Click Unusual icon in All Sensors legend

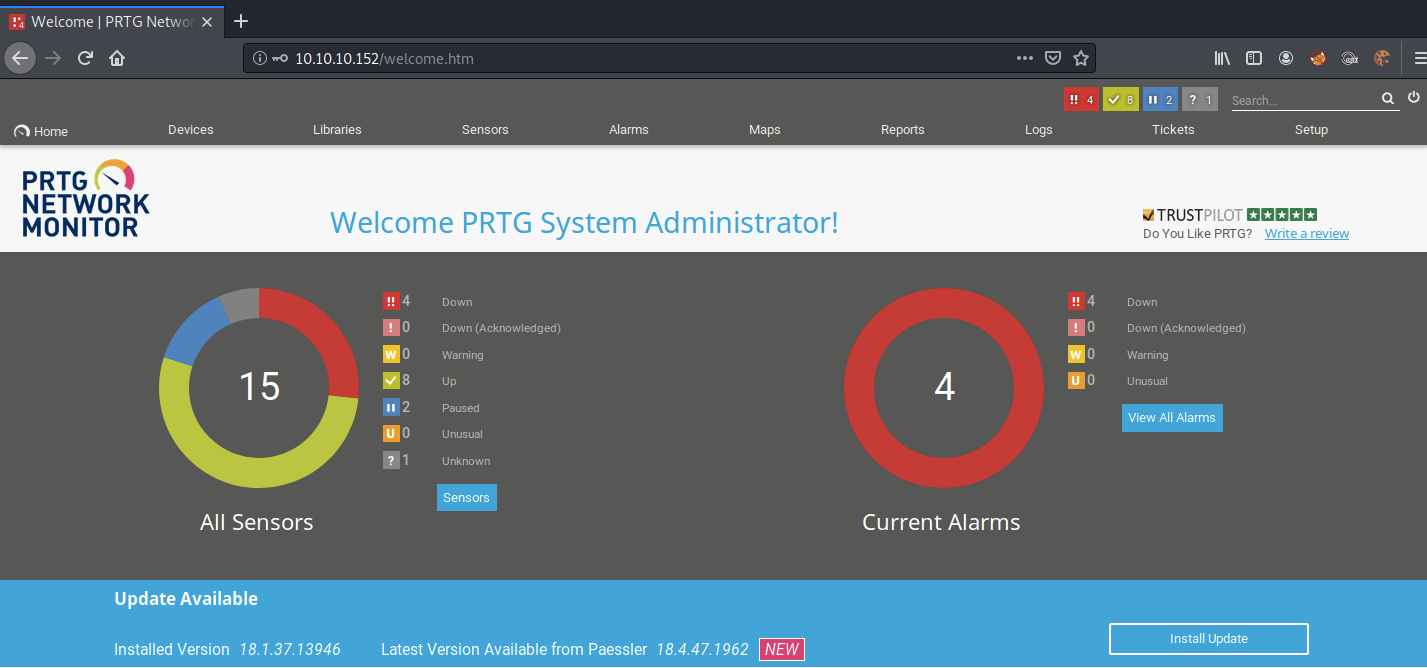coord(391,433)
